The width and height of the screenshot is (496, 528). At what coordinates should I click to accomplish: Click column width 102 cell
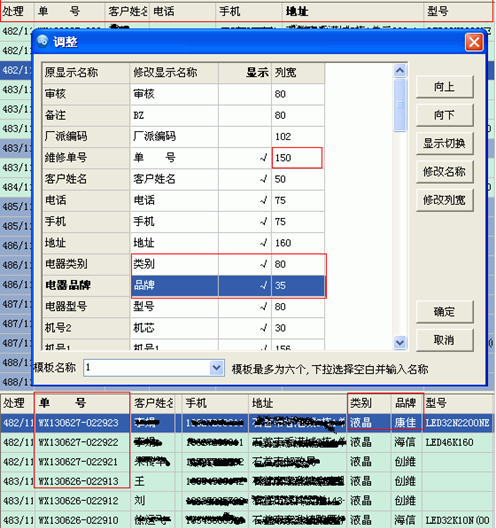pyautogui.click(x=298, y=136)
